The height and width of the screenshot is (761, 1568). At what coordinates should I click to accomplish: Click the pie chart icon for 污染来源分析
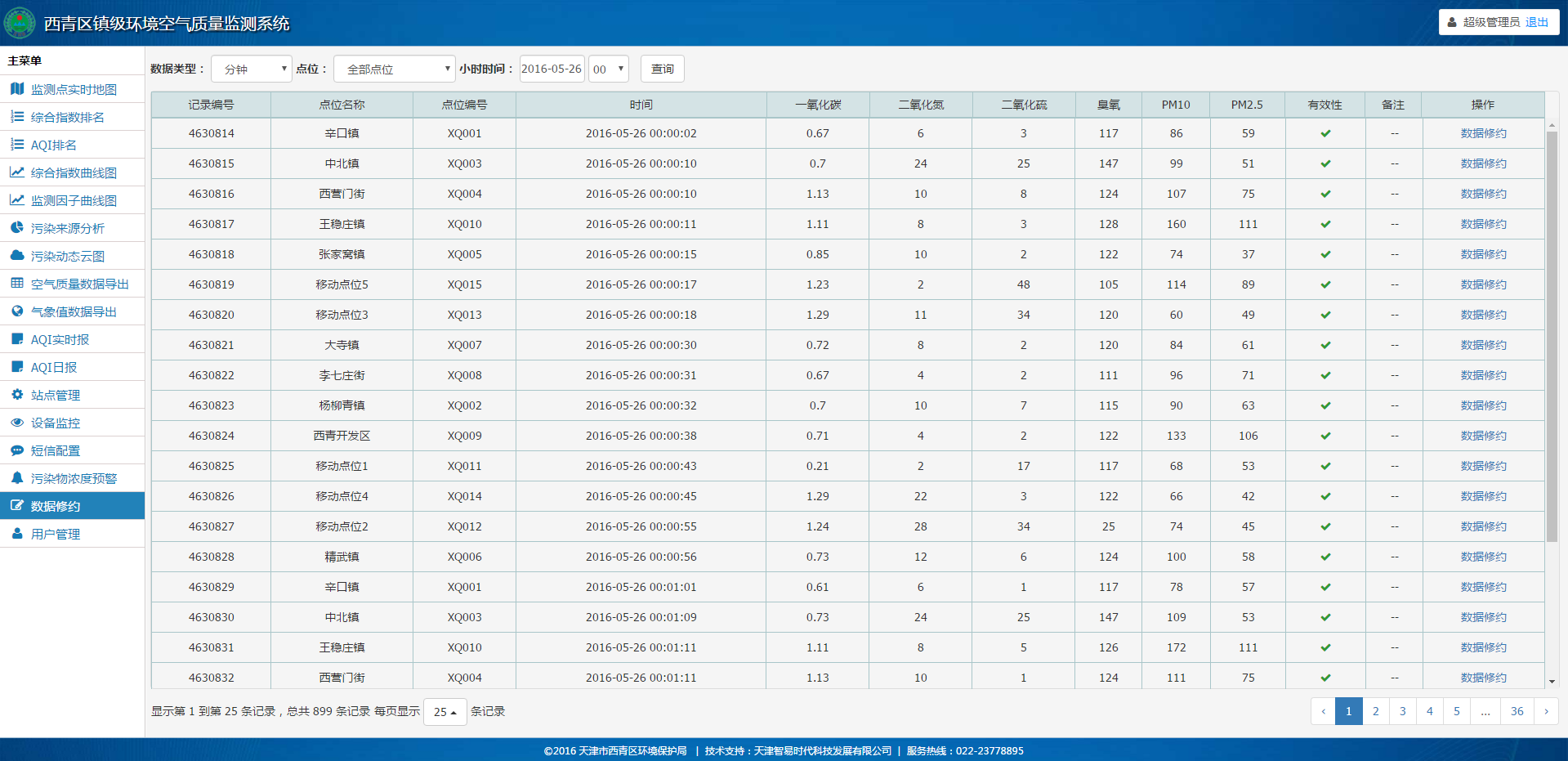[17, 228]
